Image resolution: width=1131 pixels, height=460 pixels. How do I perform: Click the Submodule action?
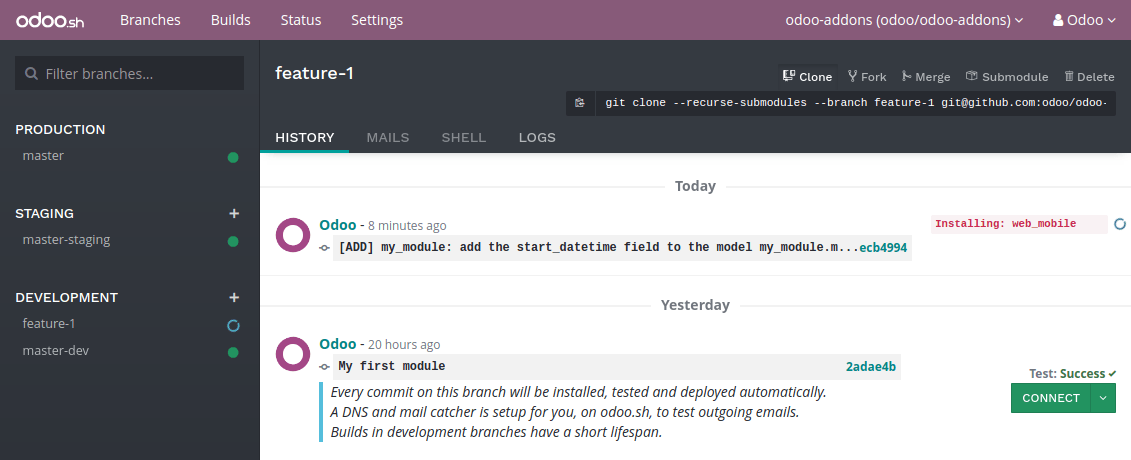pos(1007,76)
